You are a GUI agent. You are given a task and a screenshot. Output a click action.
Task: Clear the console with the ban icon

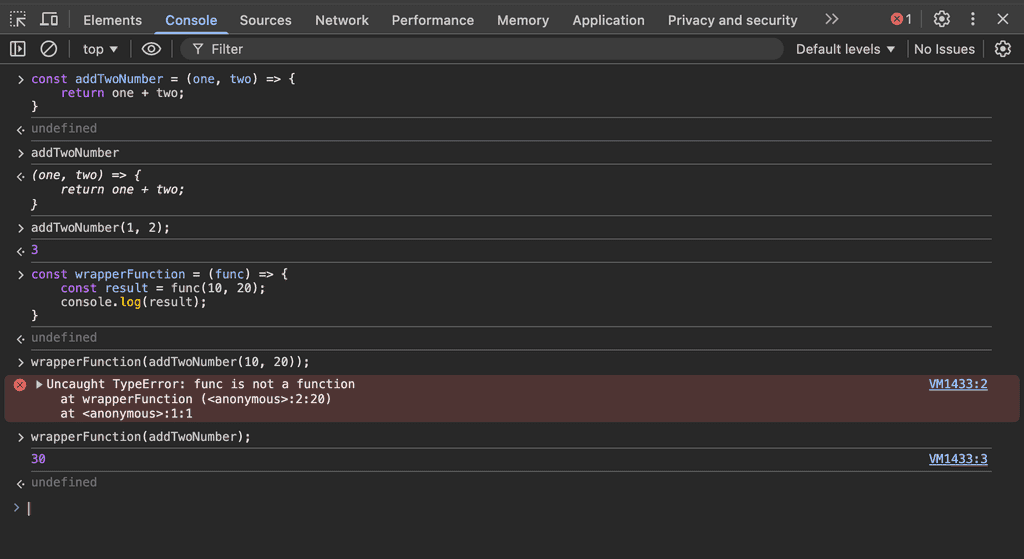tap(49, 49)
